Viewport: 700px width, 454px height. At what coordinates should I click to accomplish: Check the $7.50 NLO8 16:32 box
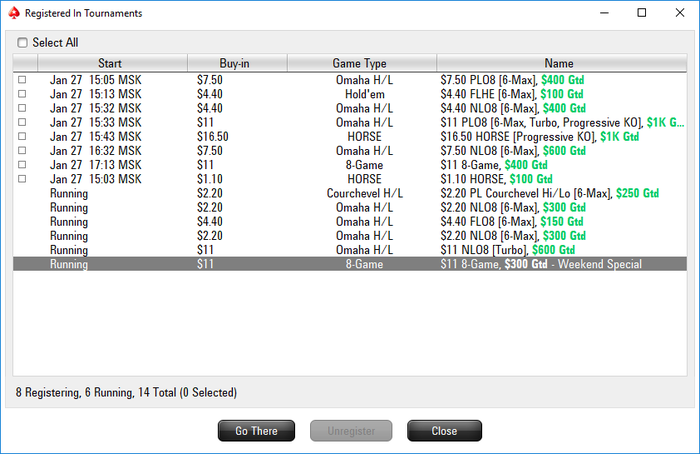pyautogui.click(x=22, y=150)
